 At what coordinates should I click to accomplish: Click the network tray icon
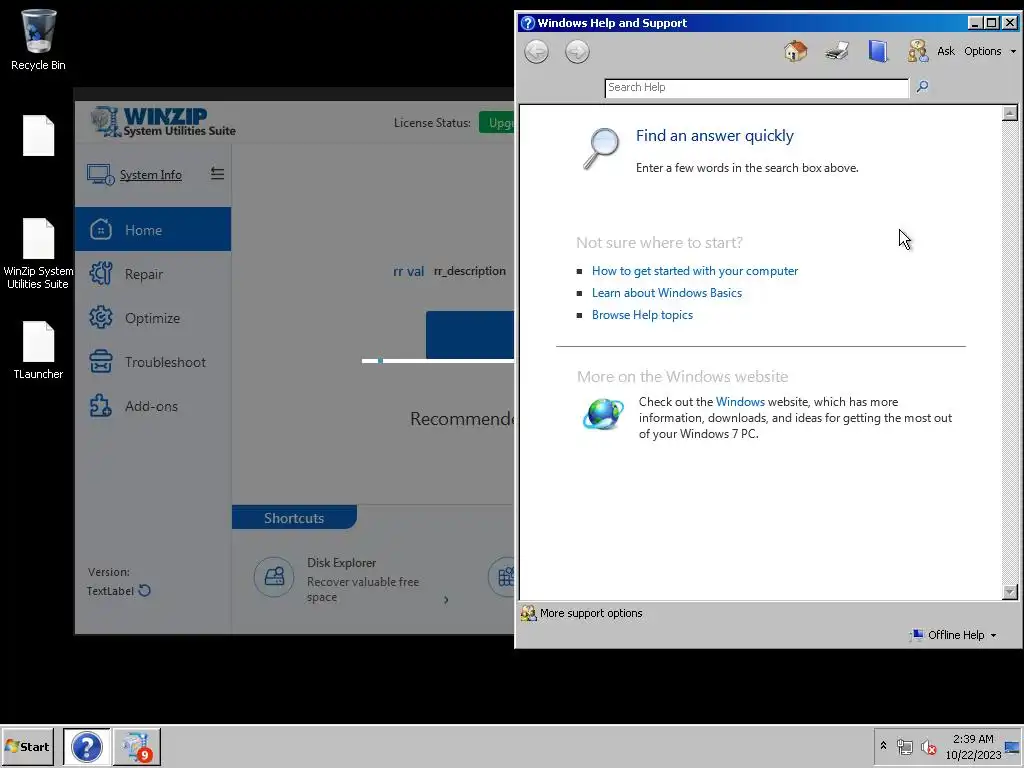point(904,746)
